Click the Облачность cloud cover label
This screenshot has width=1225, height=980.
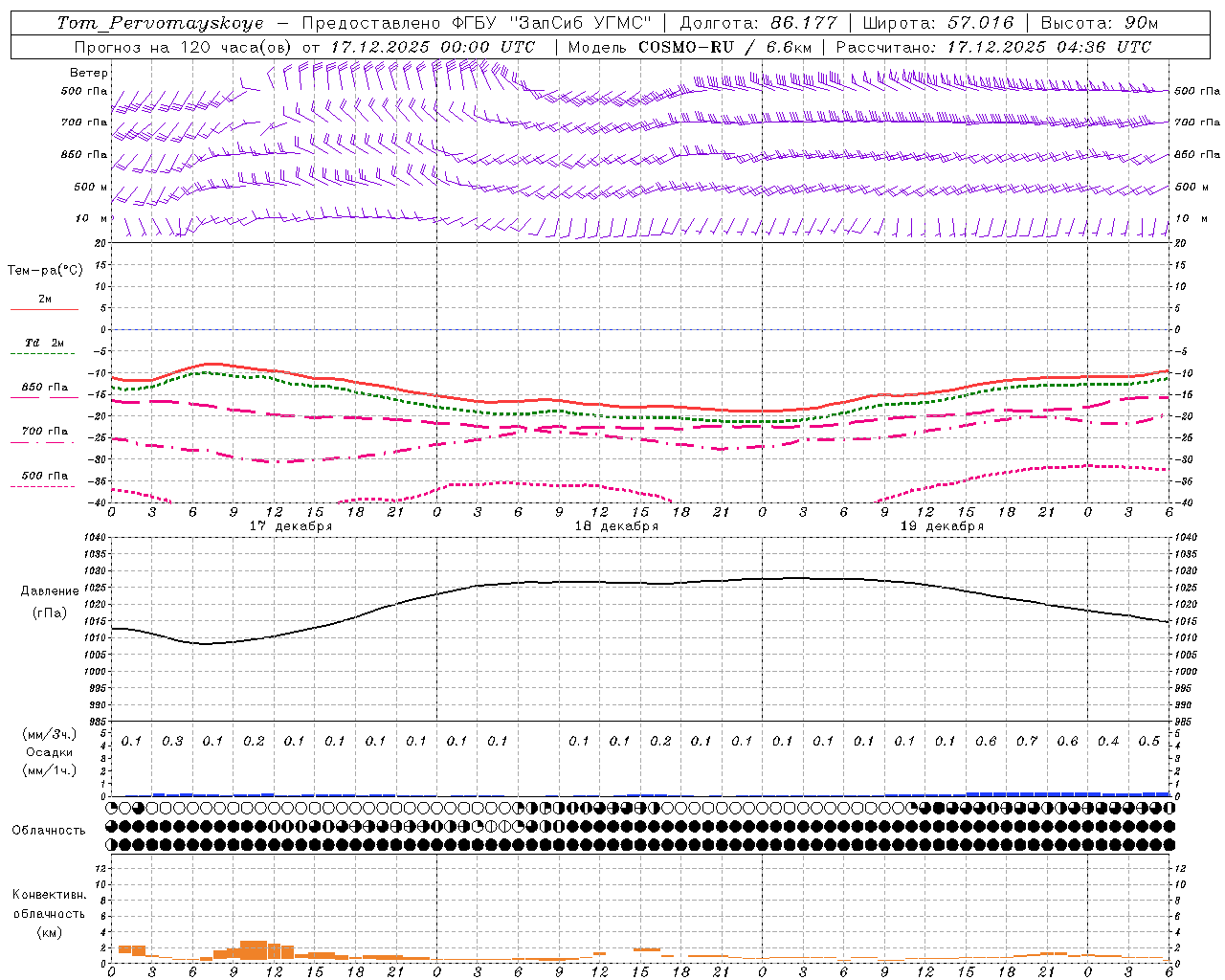click(x=49, y=831)
